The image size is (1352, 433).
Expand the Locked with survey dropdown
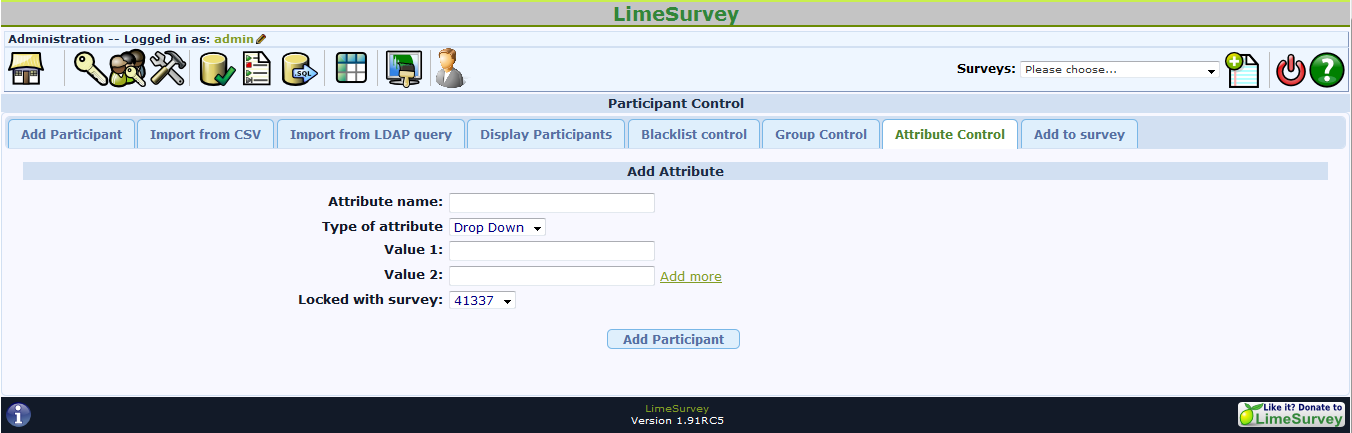[482, 300]
